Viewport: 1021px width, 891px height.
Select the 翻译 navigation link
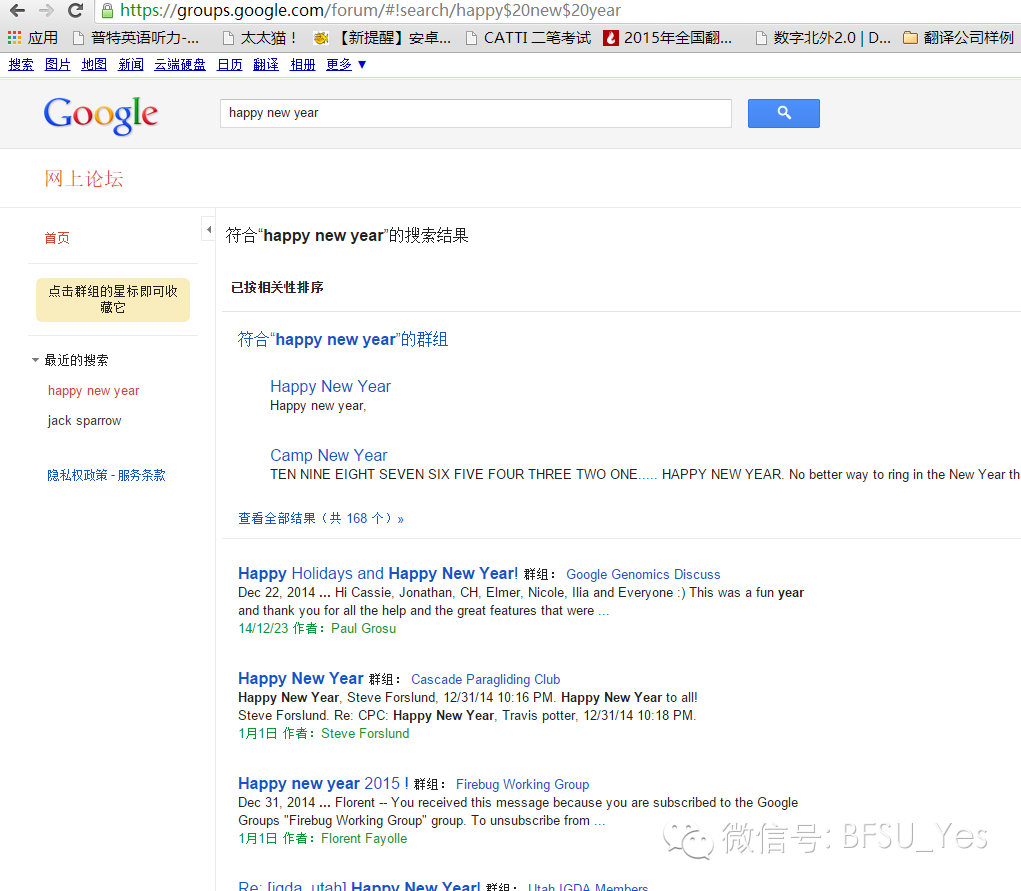[266, 64]
